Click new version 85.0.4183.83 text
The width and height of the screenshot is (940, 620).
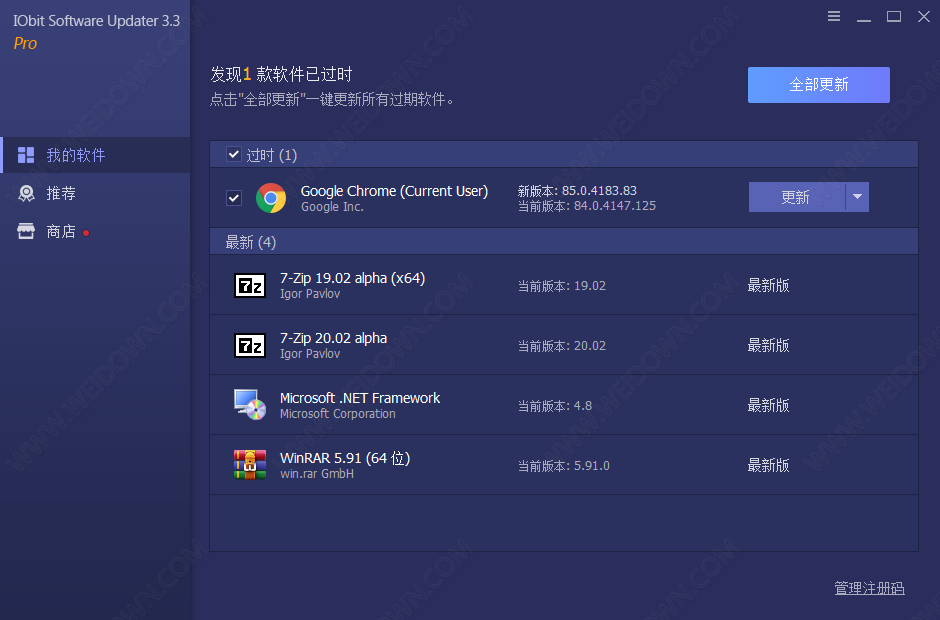[x=577, y=191]
